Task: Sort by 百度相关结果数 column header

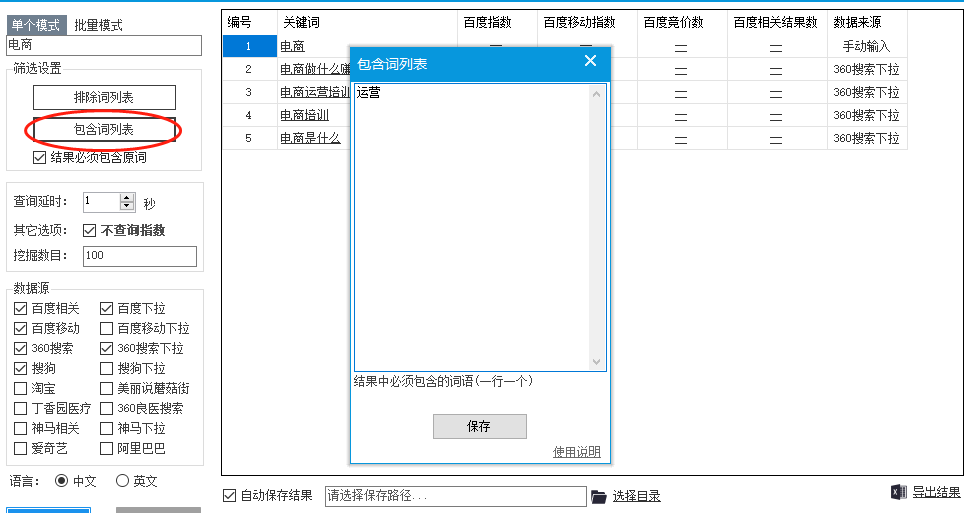Action: tap(777, 23)
